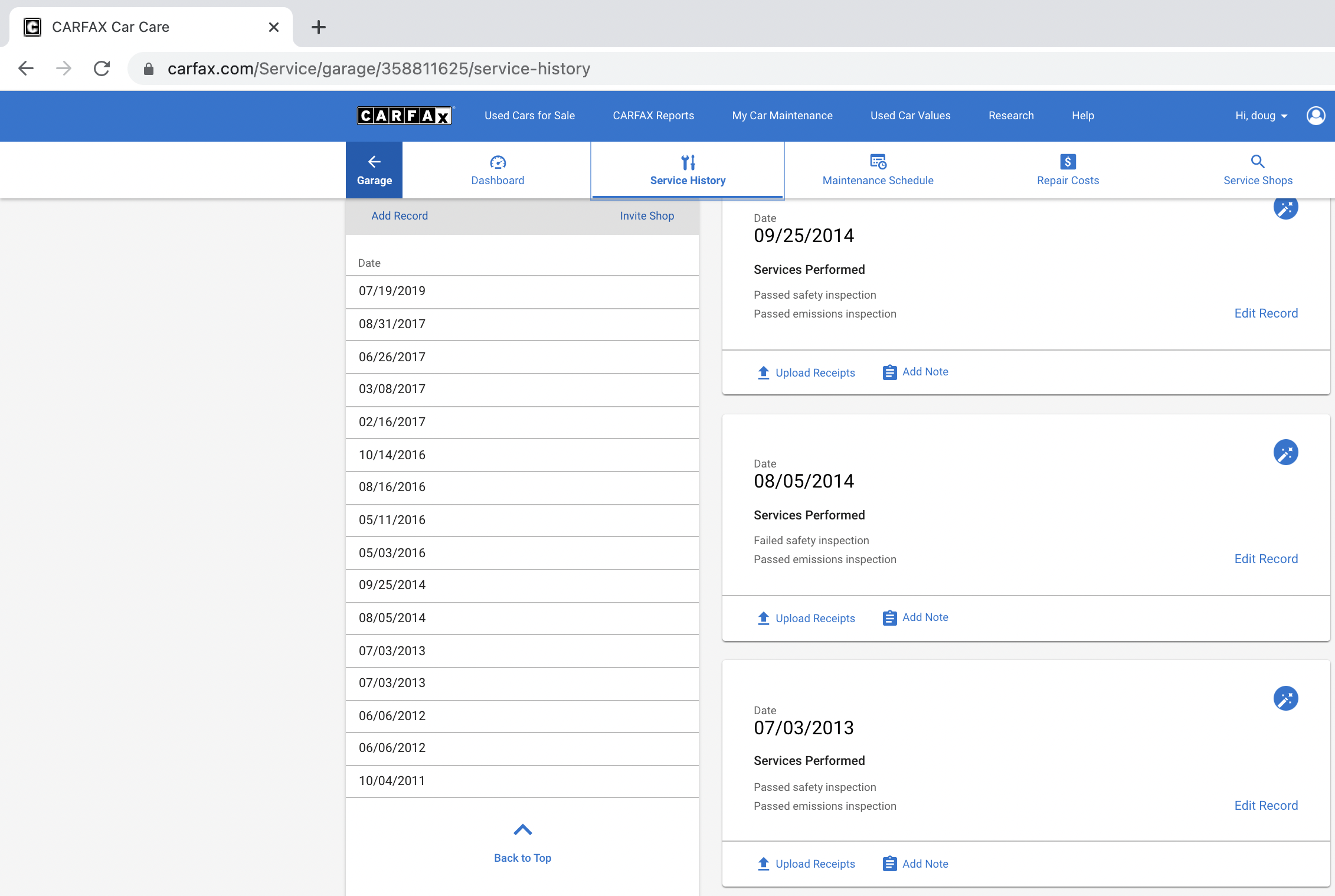
Task: Click the site padlock security icon
Action: pos(149,69)
